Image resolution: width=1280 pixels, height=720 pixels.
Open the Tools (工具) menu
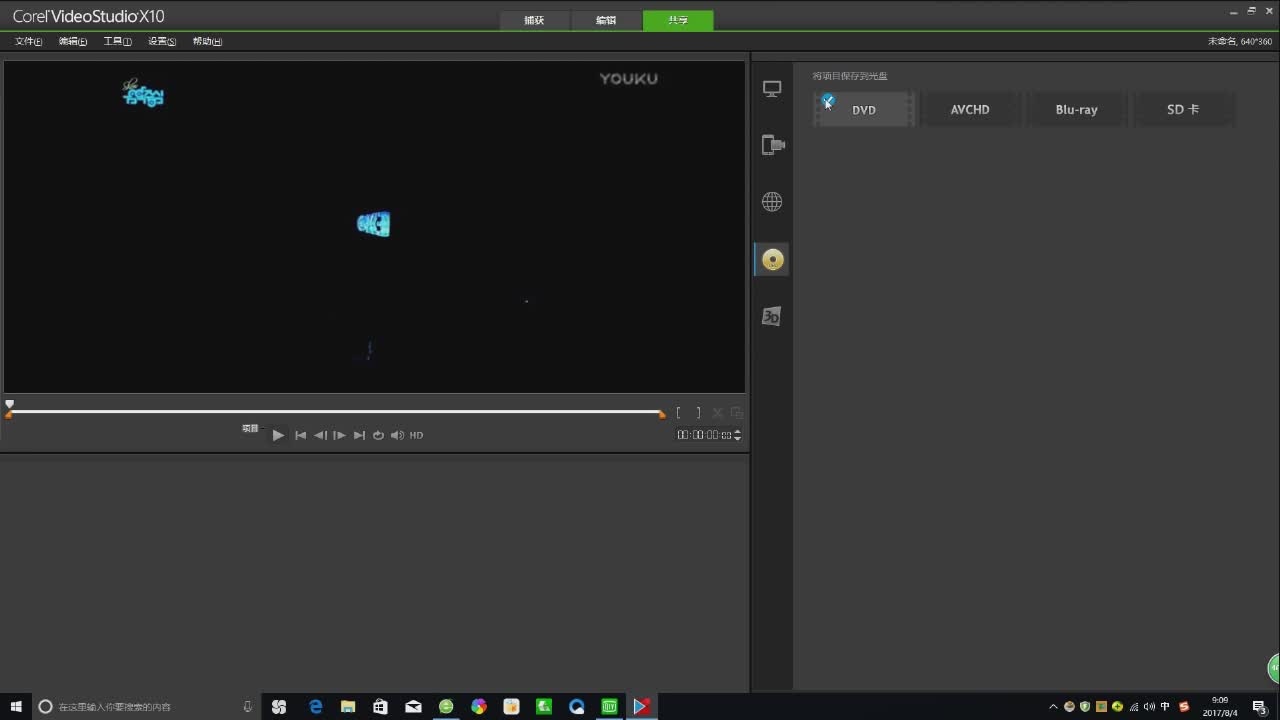117,41
